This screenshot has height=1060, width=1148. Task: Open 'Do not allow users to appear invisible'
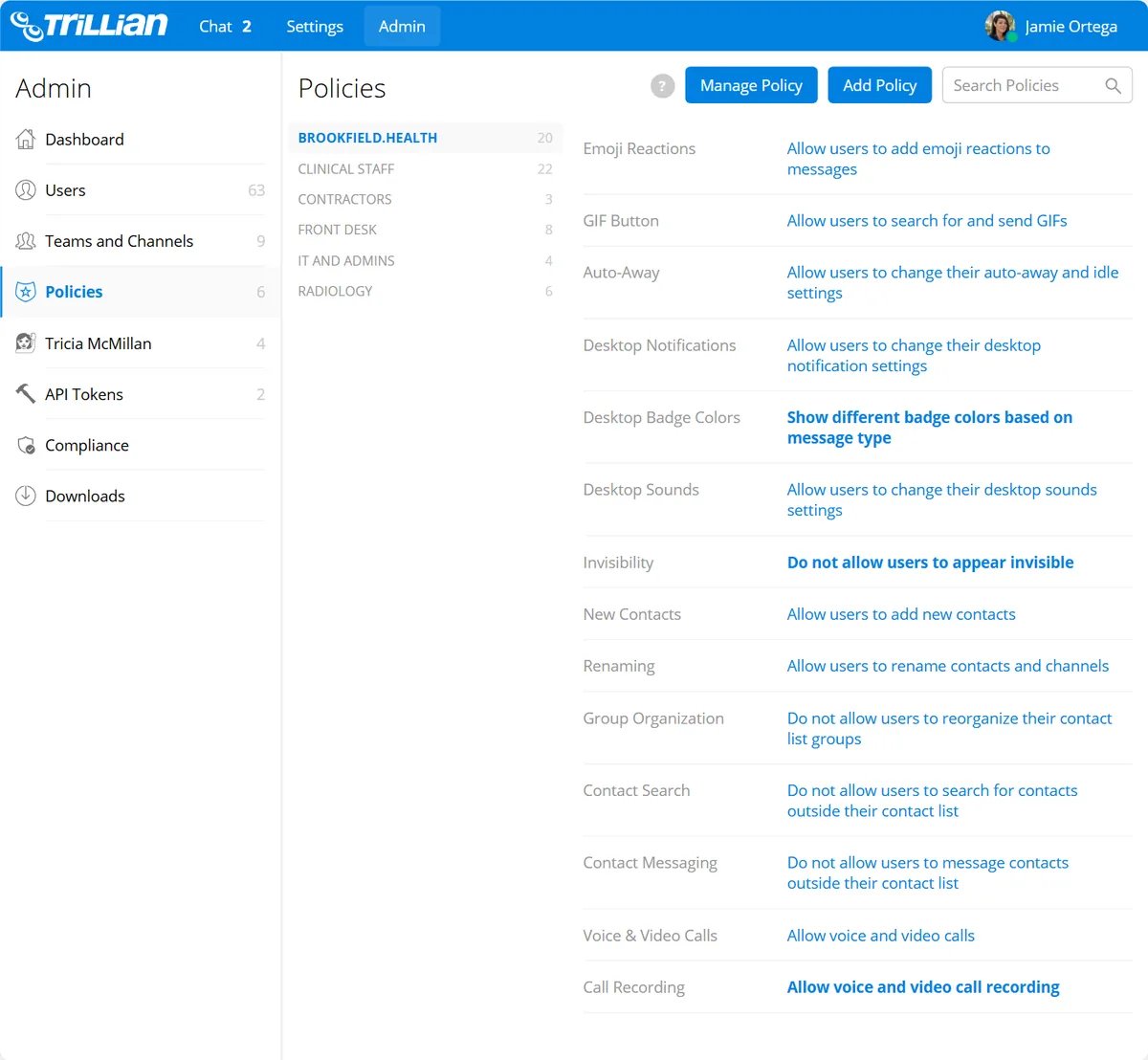point(930,563)
